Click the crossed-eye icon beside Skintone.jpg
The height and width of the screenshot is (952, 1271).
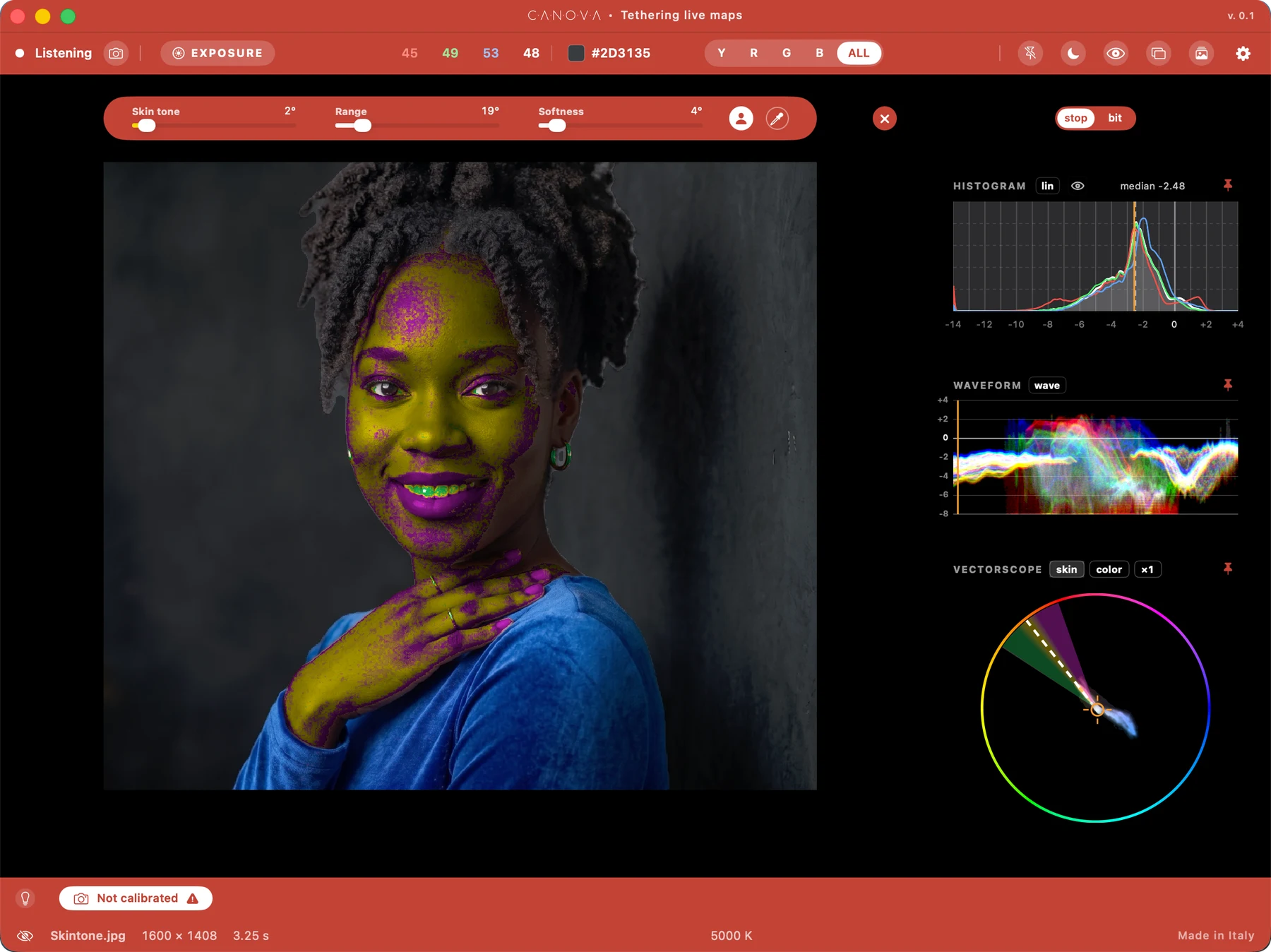click(x=25, y=936)
